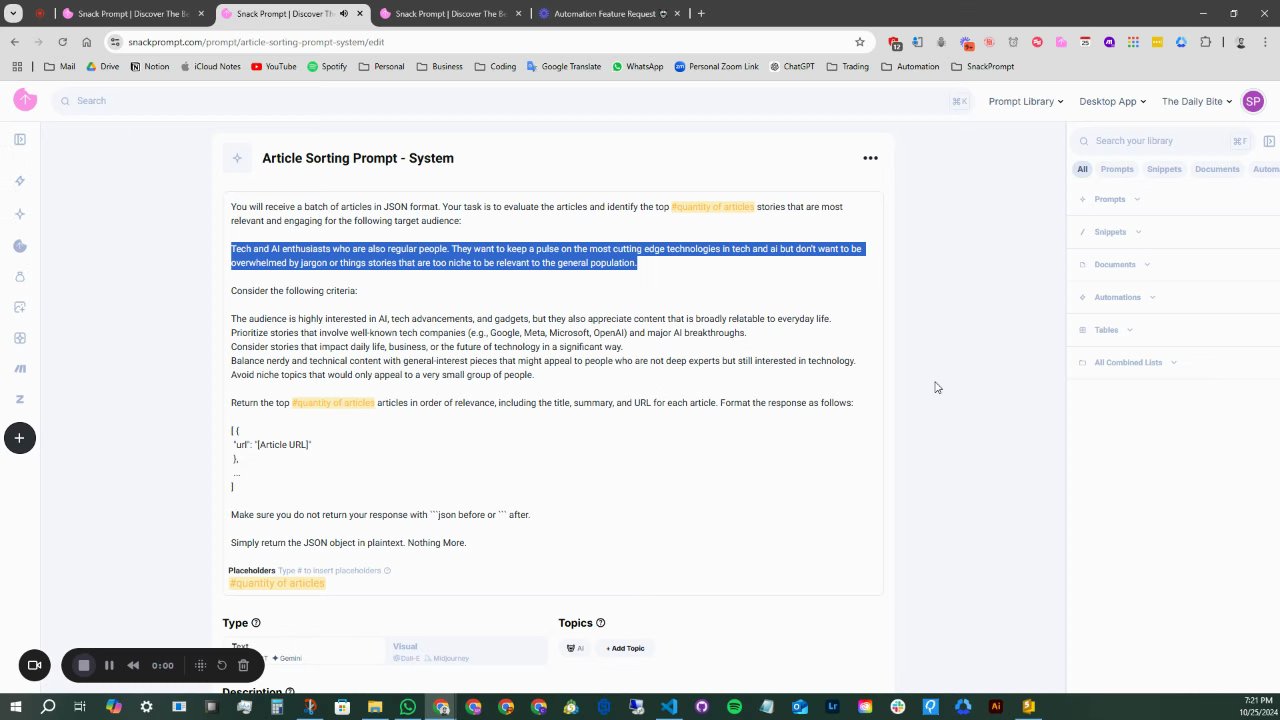Click the AI topic tag

(x=575, y=648)
